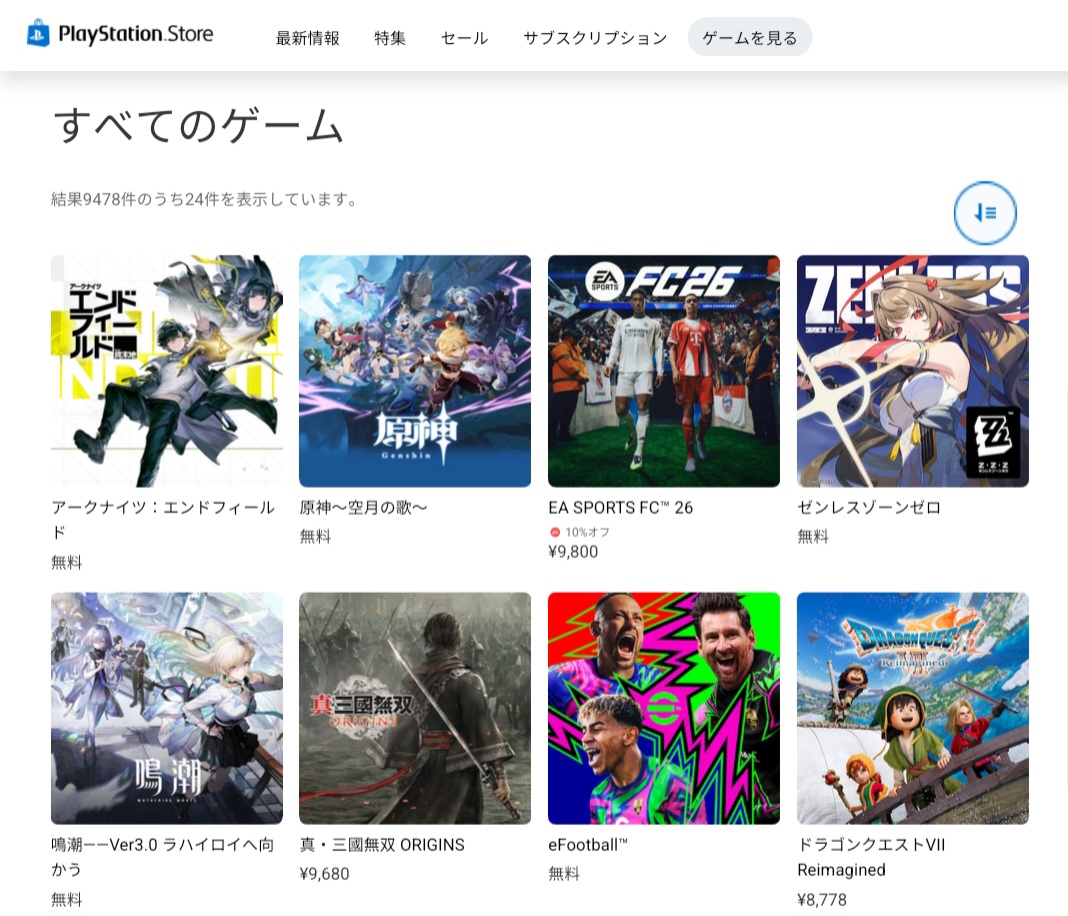Open the 最新情報 menu tab

307,38
